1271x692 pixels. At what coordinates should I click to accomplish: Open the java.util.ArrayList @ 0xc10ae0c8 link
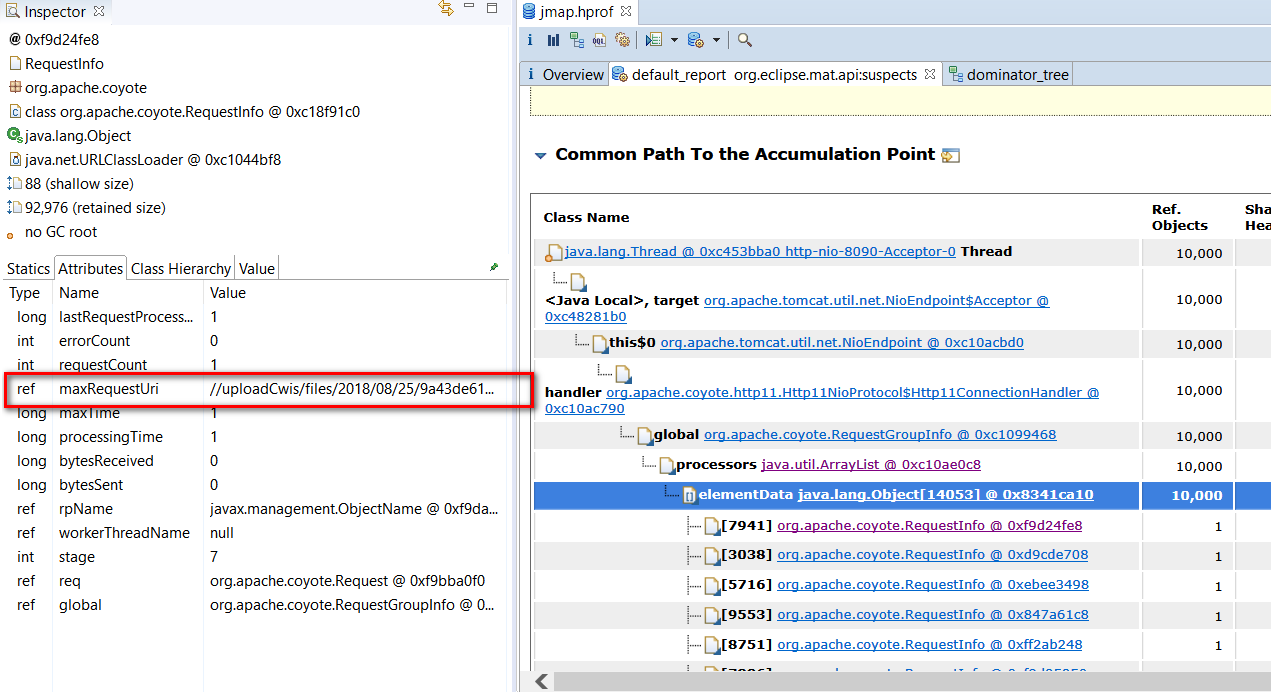(x=871, y=465)
